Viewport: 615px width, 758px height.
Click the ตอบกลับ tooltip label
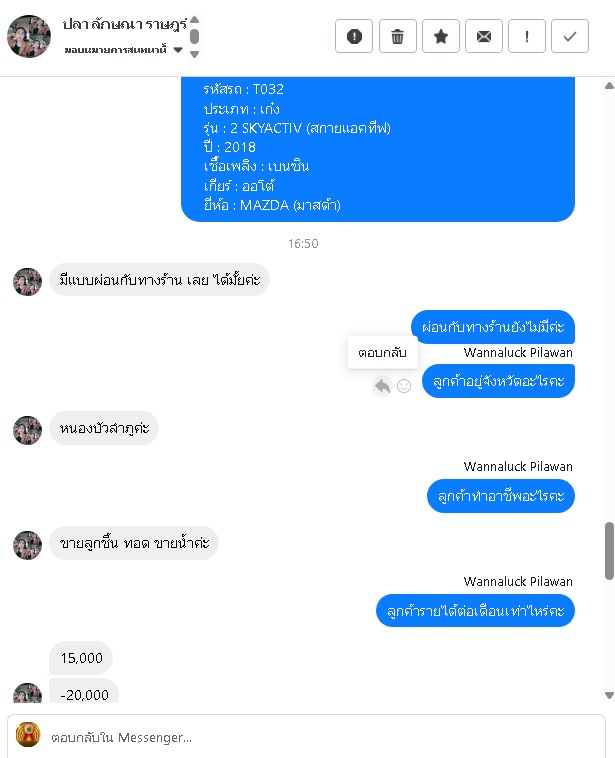[x=382, y=352]
